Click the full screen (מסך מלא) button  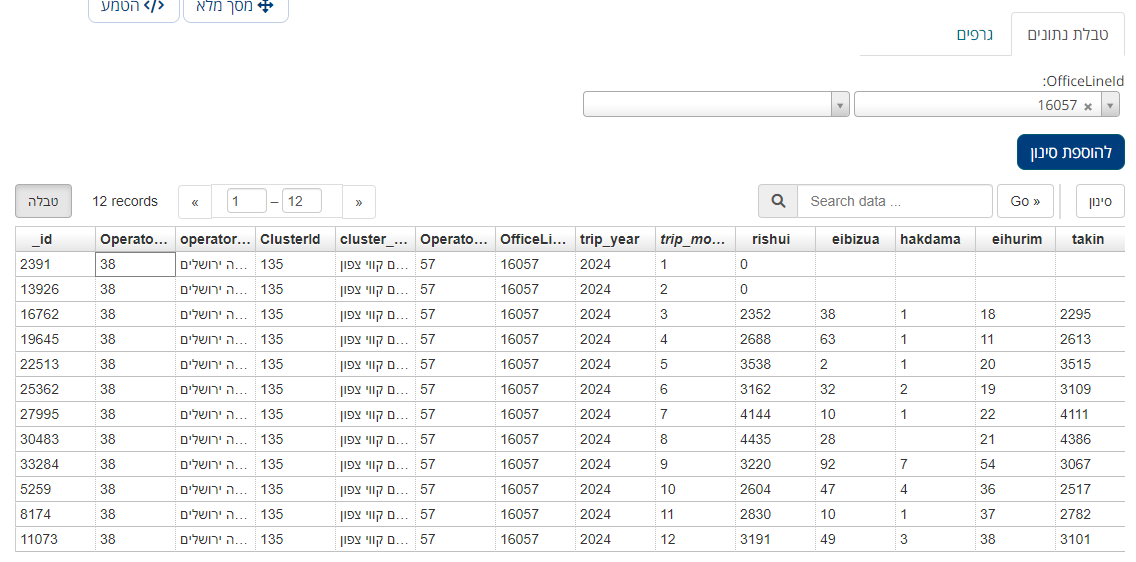[x=236, y=6]
